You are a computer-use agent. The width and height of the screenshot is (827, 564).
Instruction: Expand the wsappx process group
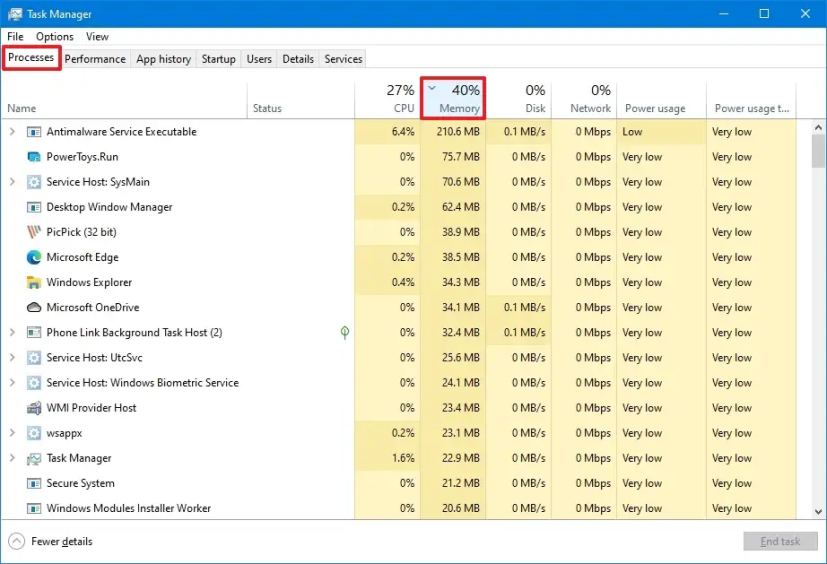coord(12,433)
